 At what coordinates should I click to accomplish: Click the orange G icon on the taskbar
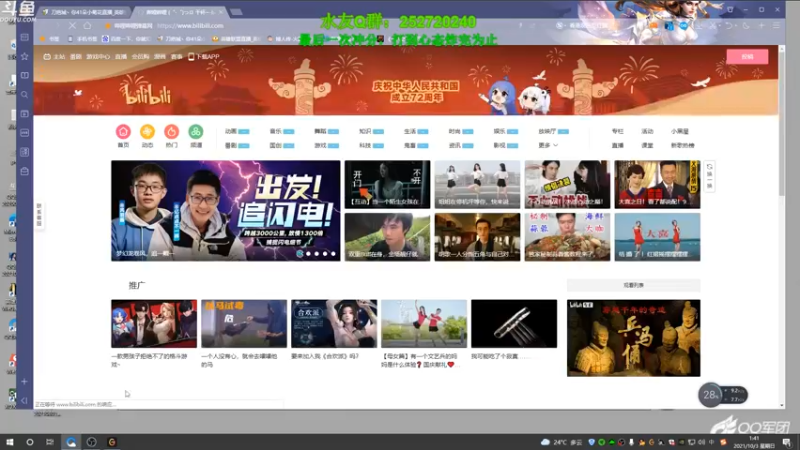(112, 442)
